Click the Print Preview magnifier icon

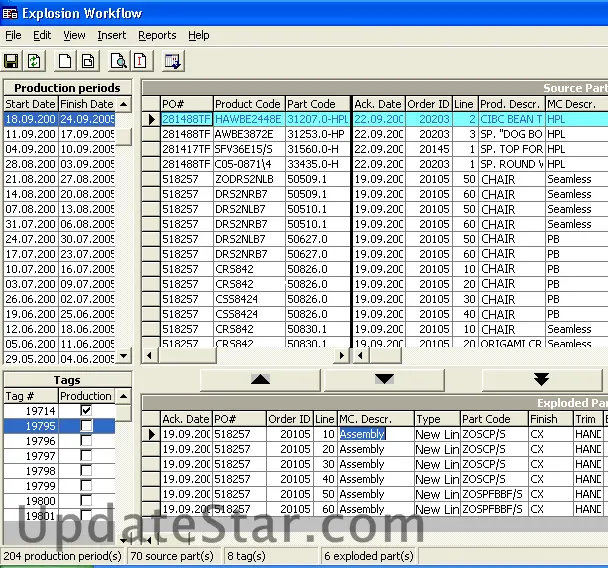118,61
